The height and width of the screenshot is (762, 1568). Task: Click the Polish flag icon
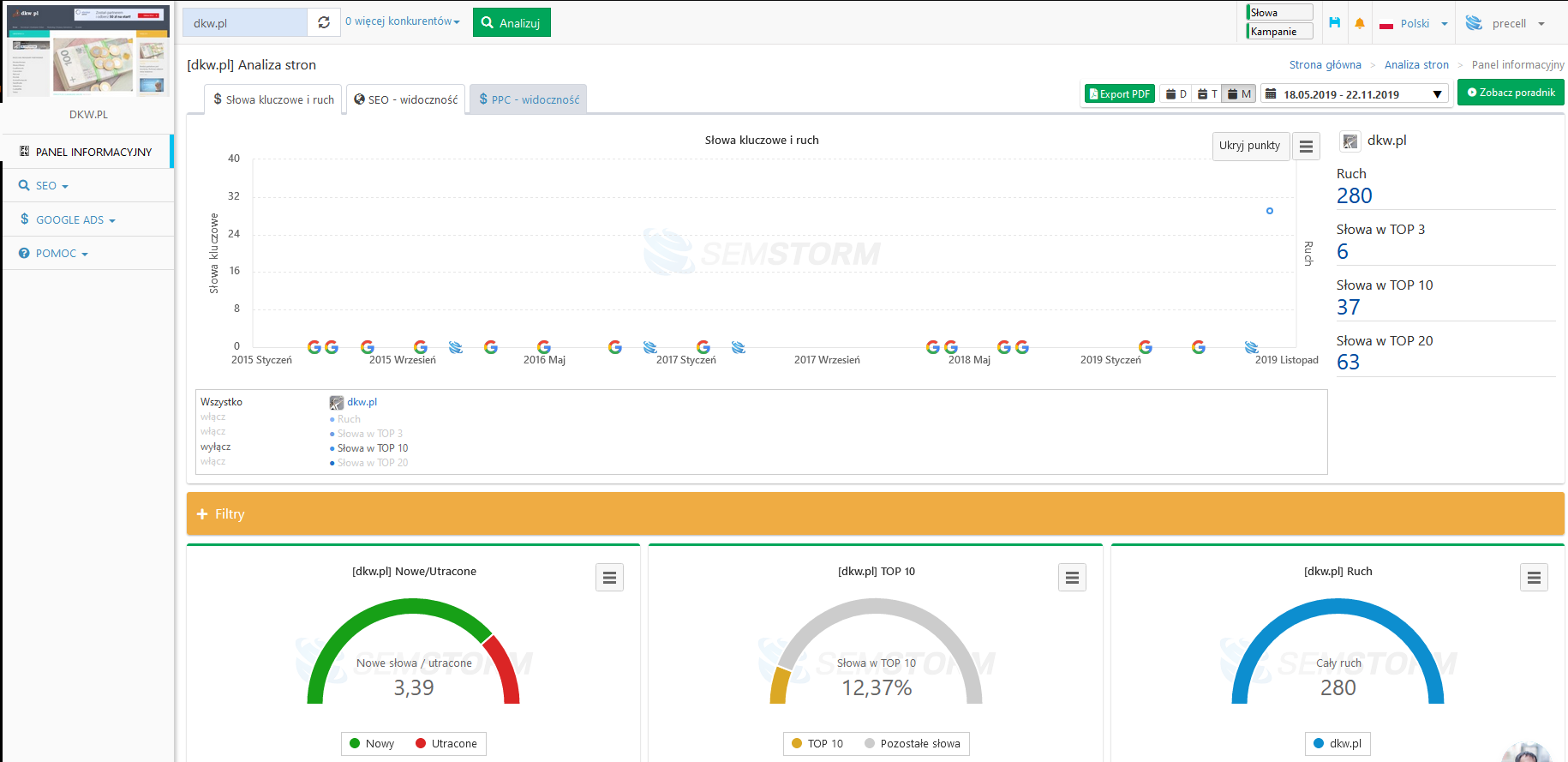(x=1386, y=24)
